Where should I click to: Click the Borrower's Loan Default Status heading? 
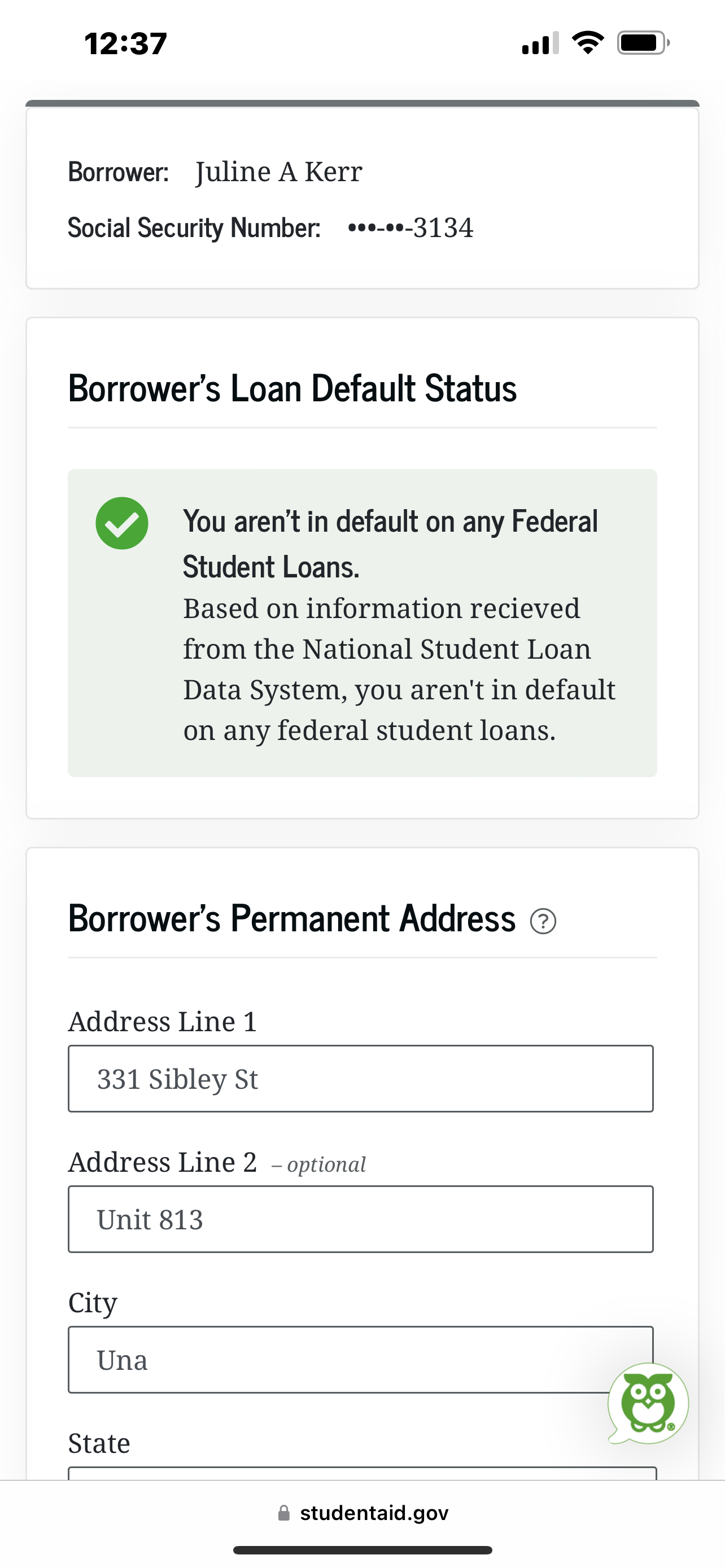click(x=292, y=388)
